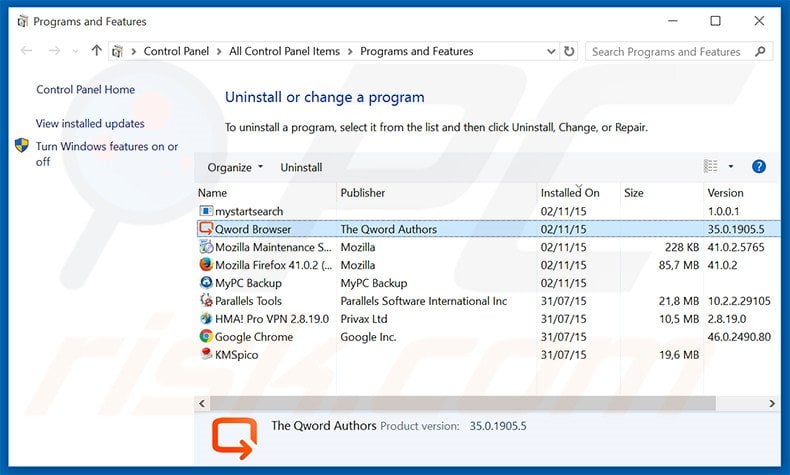Click the scroll right arrow

click(x=772, y=403)
